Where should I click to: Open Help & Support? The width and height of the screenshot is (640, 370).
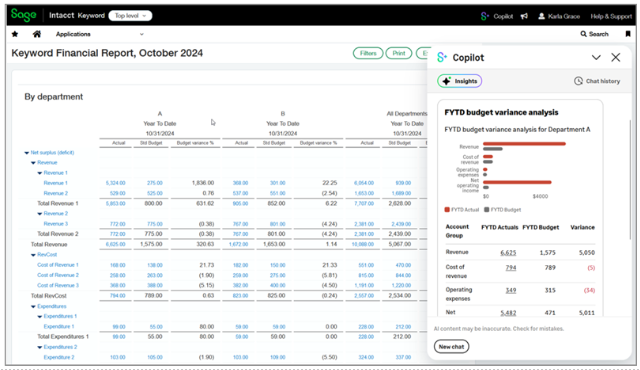tap(611, 16)
